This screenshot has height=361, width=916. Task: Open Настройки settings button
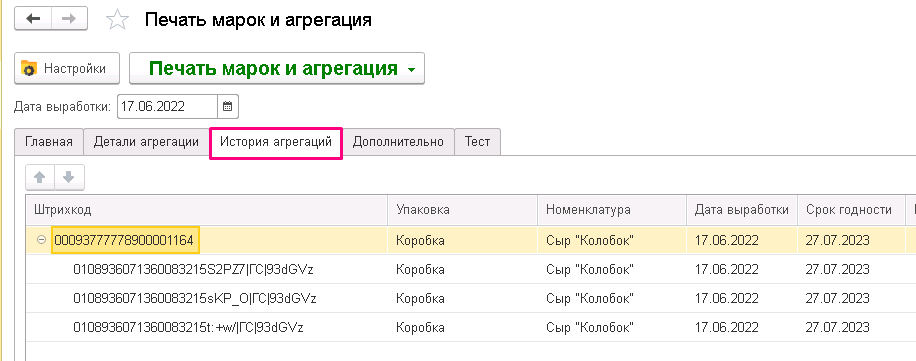tap(67, 68)
